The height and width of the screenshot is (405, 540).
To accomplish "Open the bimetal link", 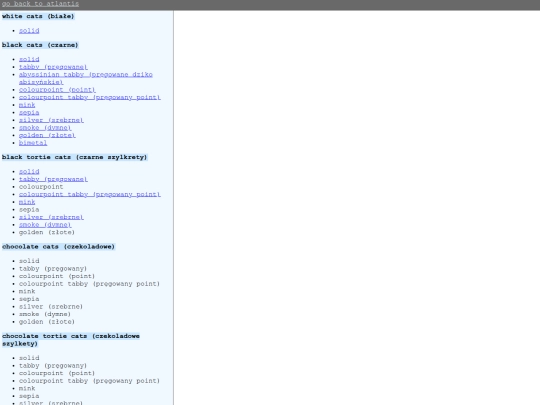I will point(33,143).
